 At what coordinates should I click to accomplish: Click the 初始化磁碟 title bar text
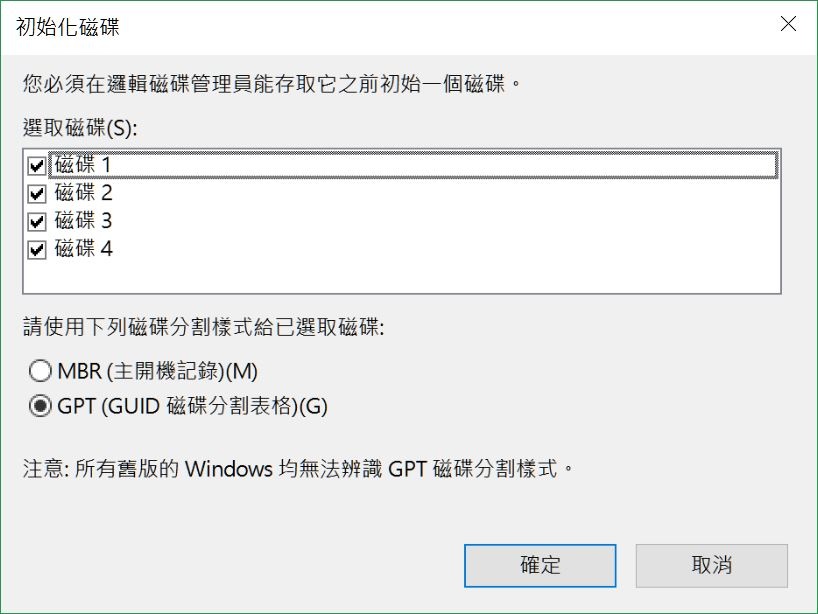point(68,27)
